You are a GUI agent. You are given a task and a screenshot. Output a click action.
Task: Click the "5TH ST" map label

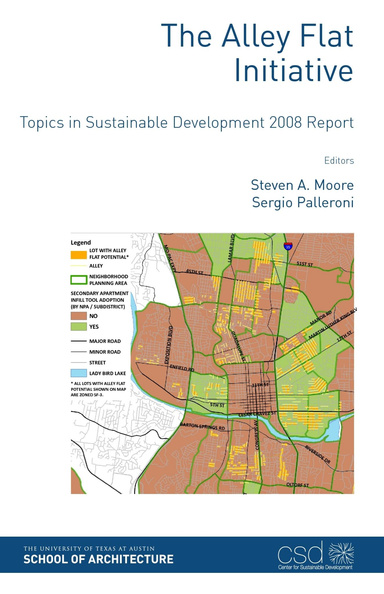(x=217, y=405)
